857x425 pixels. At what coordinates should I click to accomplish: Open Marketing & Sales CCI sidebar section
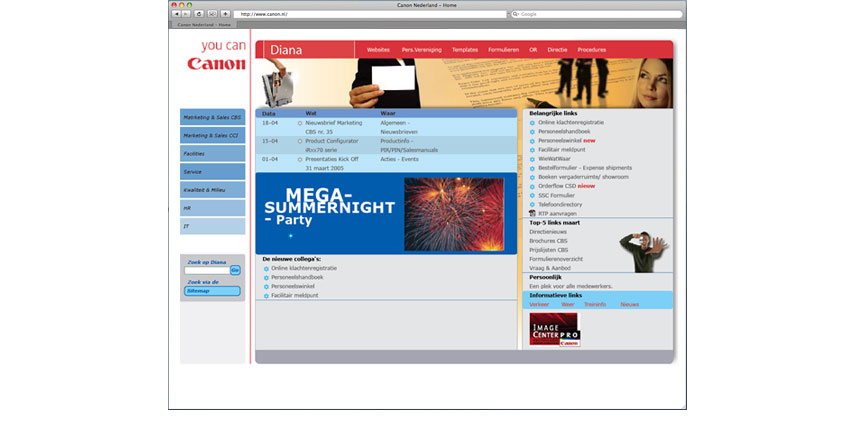(213, 135)
